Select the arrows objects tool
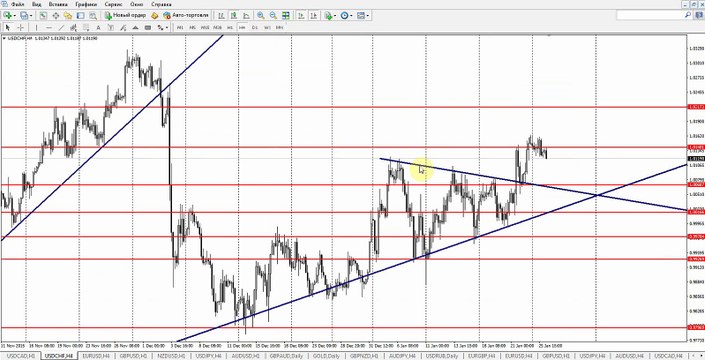Screen dimensions: 705x360 click(x=160, y=27)
